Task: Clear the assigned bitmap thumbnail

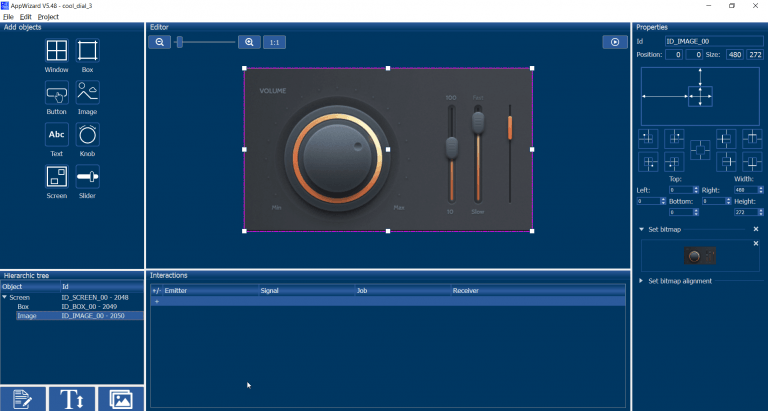Action: tap(756, 243)
